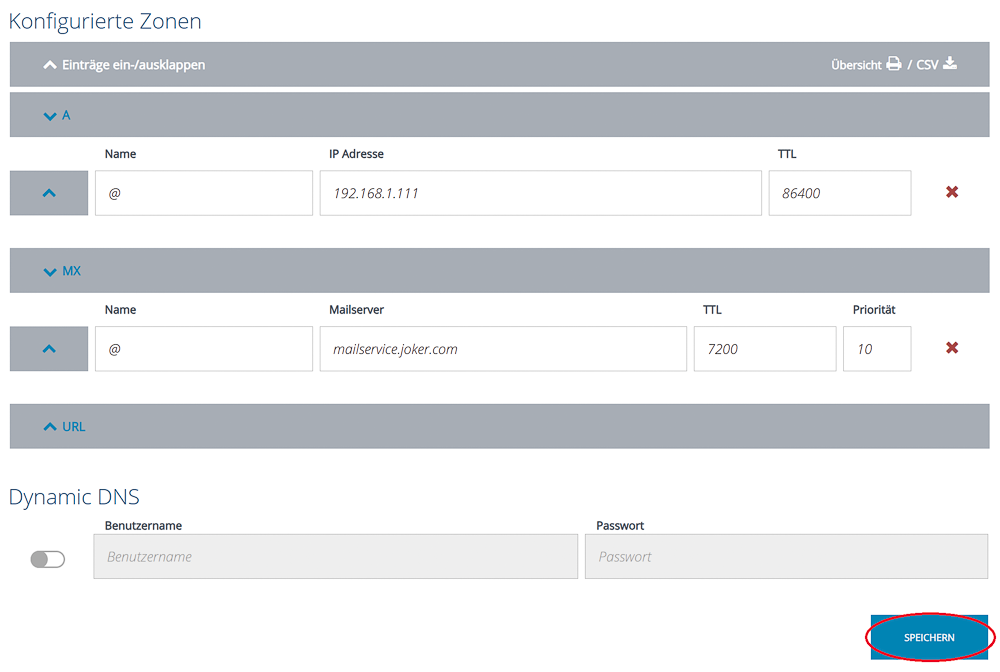Click the A record IP Adresse field
Screen dimensions: 1000x672
540,193
